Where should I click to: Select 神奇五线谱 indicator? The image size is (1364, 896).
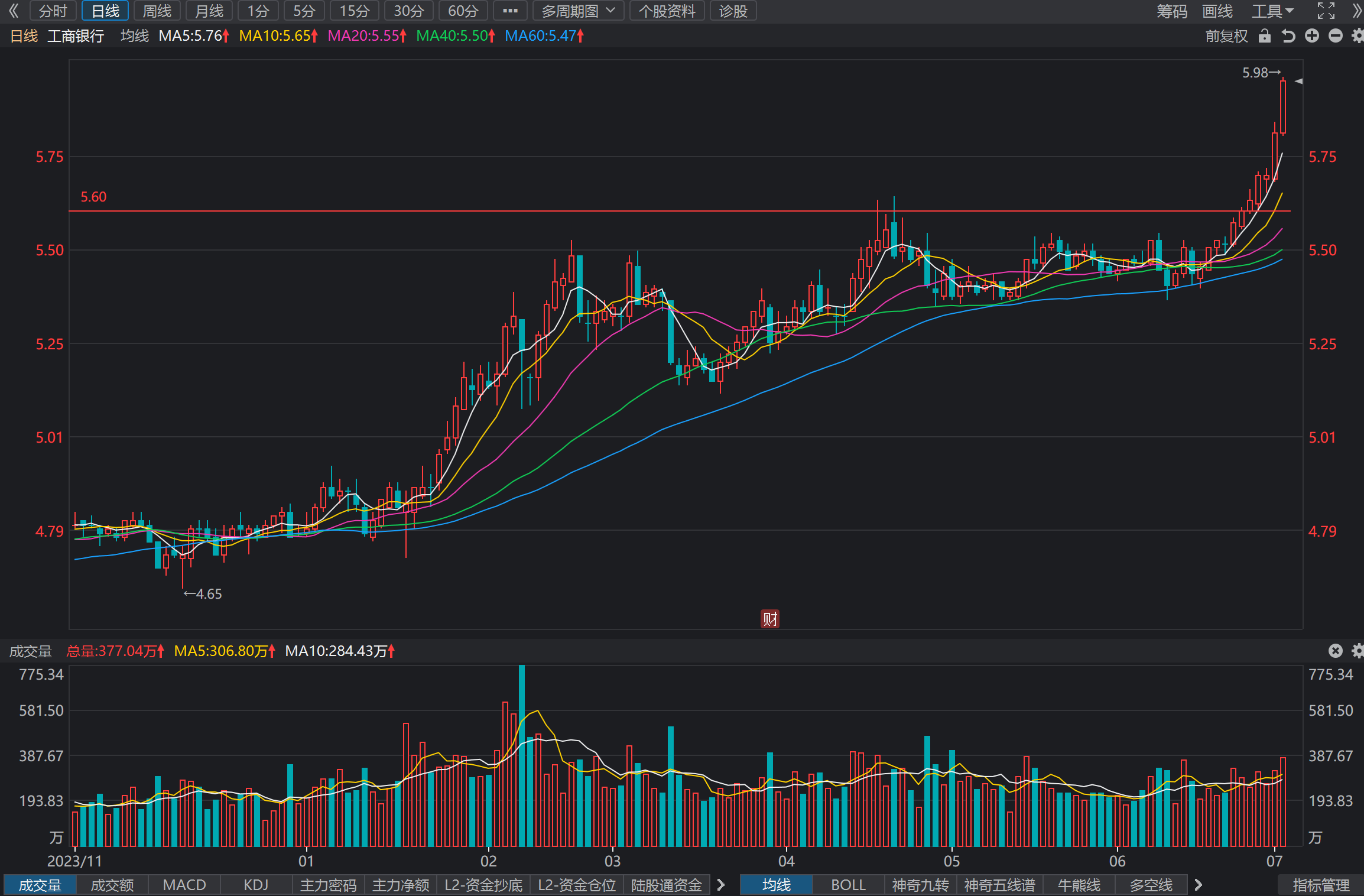(x=999, y=885)
